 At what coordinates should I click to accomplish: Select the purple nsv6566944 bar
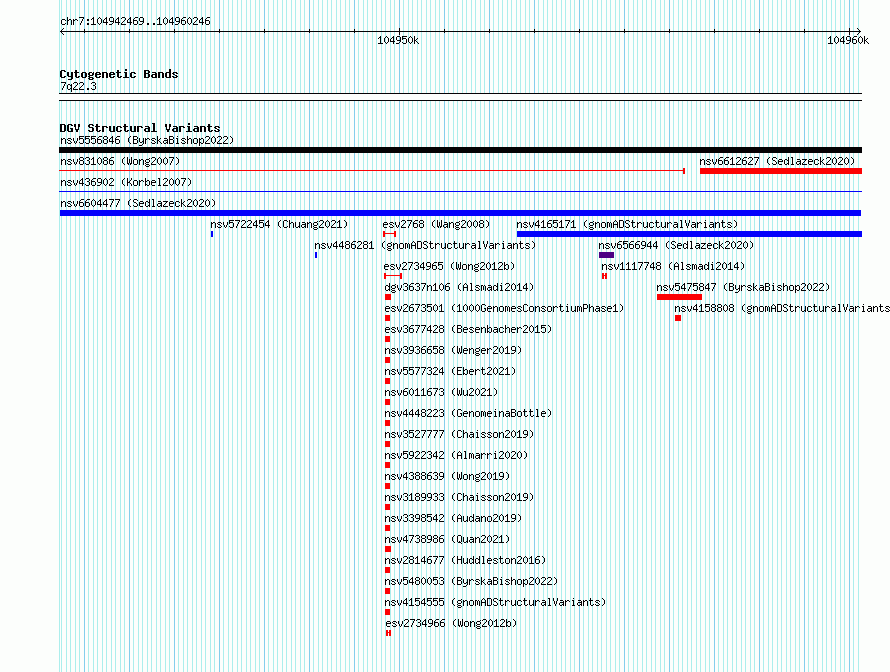[x=606, y=255]
